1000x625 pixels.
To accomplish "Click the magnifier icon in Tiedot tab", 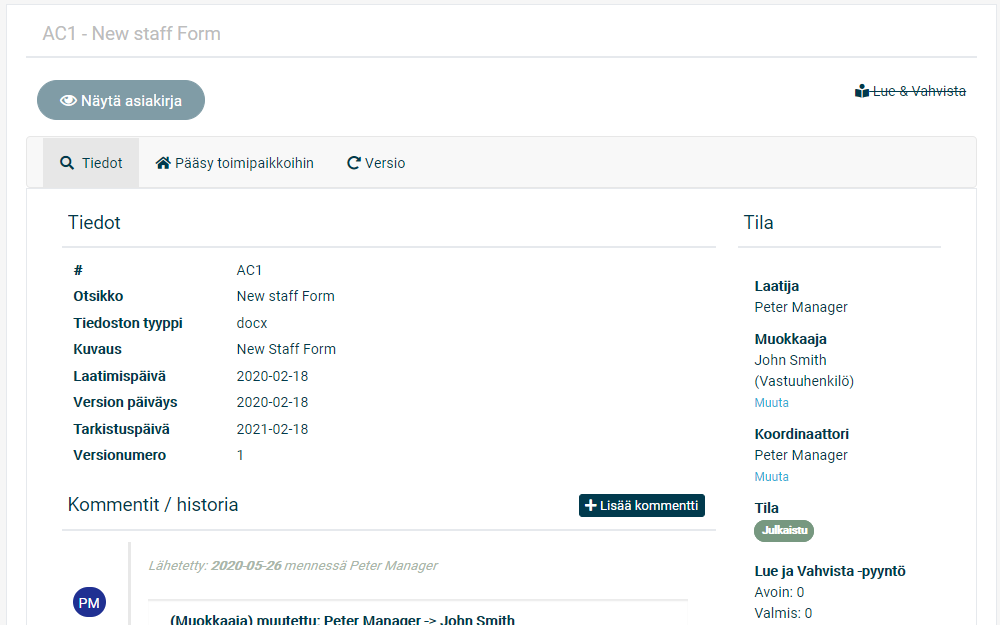I will 67,163.
